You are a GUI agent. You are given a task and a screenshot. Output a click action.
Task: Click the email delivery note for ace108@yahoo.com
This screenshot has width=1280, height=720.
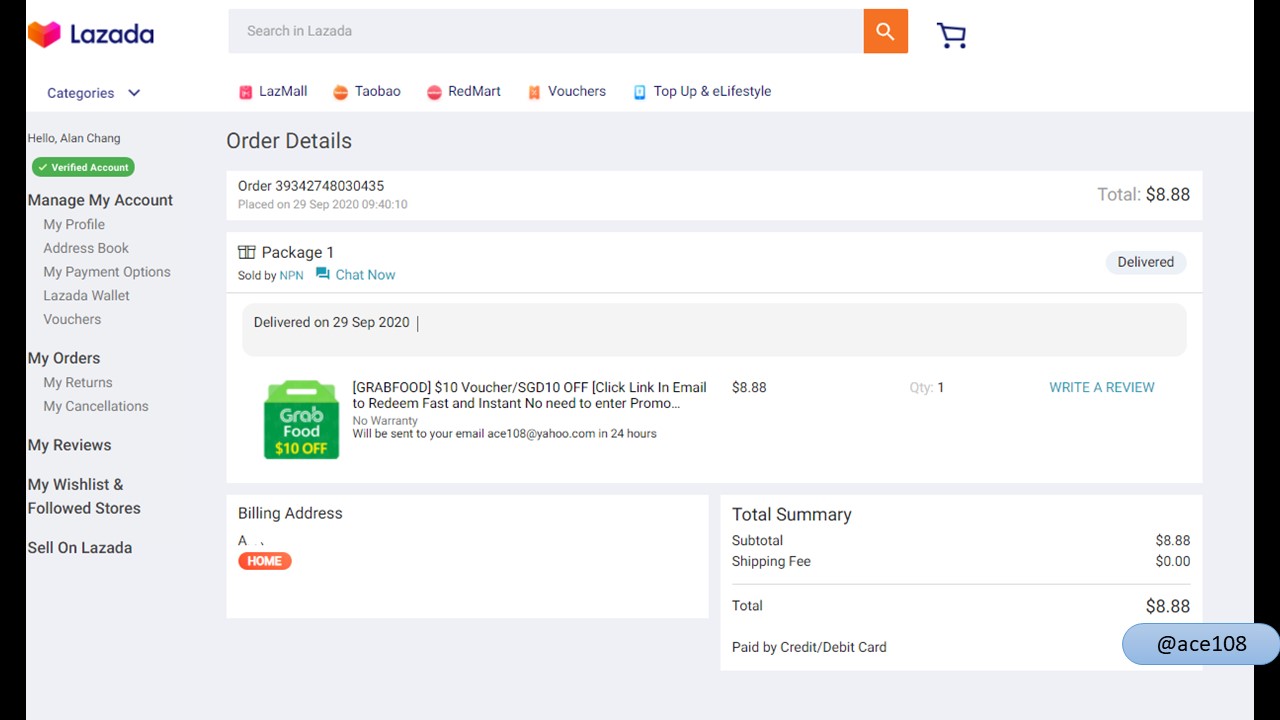click(x=504, y=433)
